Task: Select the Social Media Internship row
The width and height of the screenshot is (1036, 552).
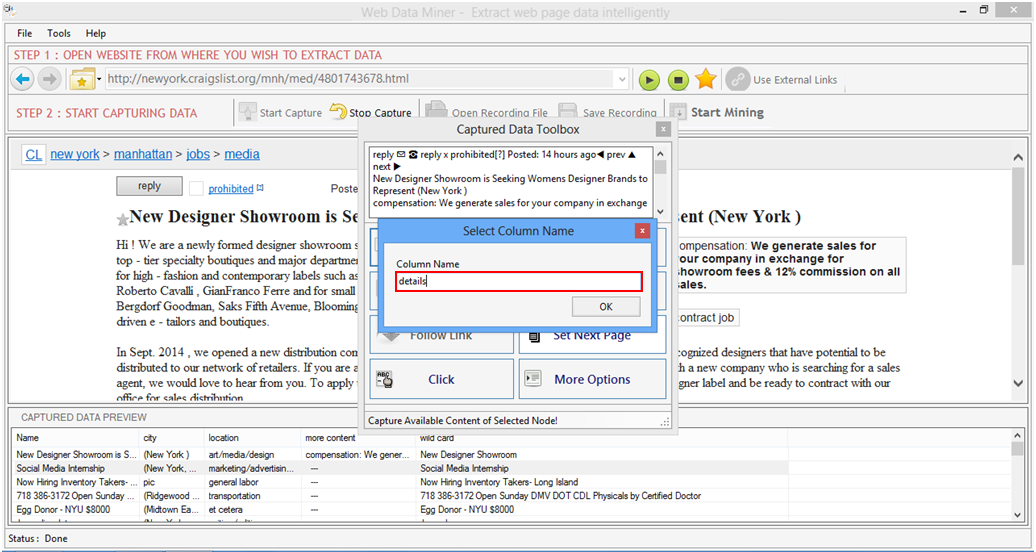Action: (x=401, y=468)
